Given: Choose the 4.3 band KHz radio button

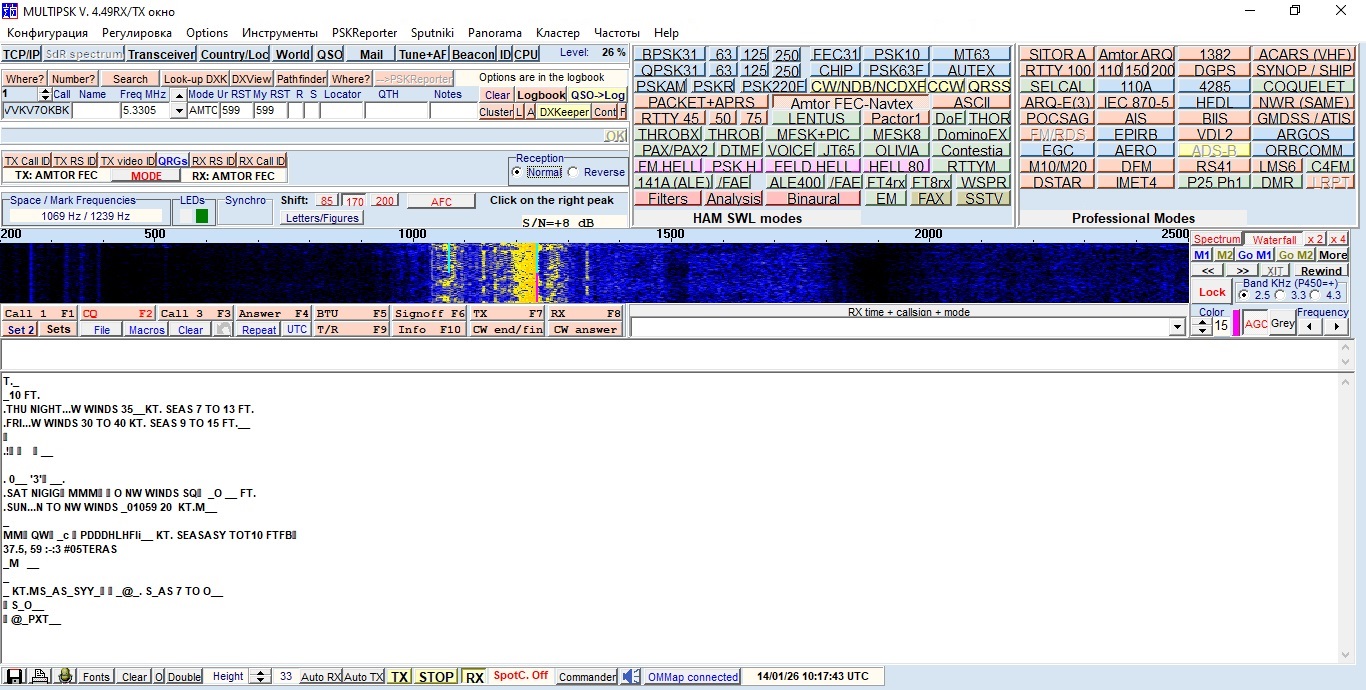Looking at the screenshot, I should 1315,295.
